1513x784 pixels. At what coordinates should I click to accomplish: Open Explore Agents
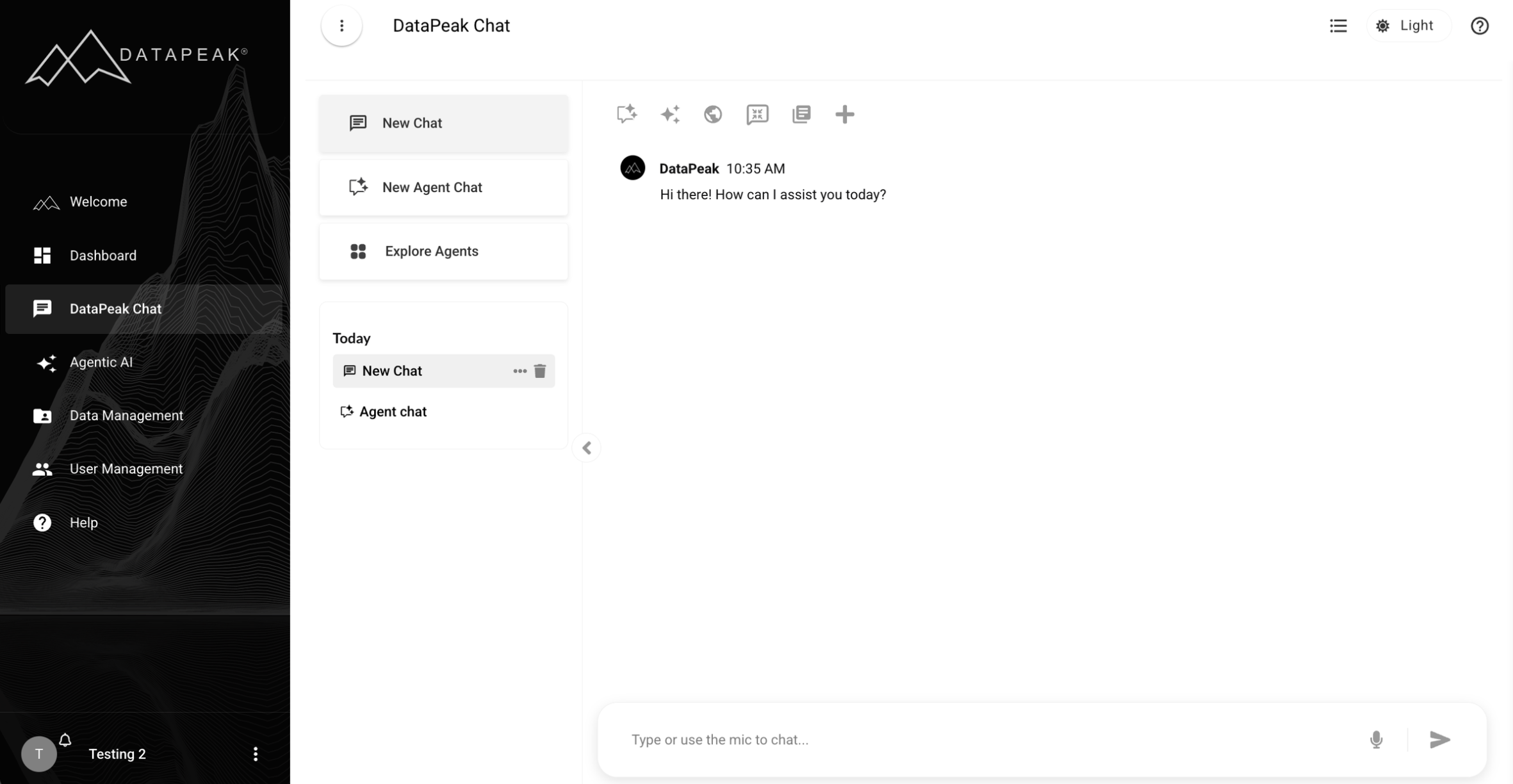pyautogui.click(x=443, y=251)
